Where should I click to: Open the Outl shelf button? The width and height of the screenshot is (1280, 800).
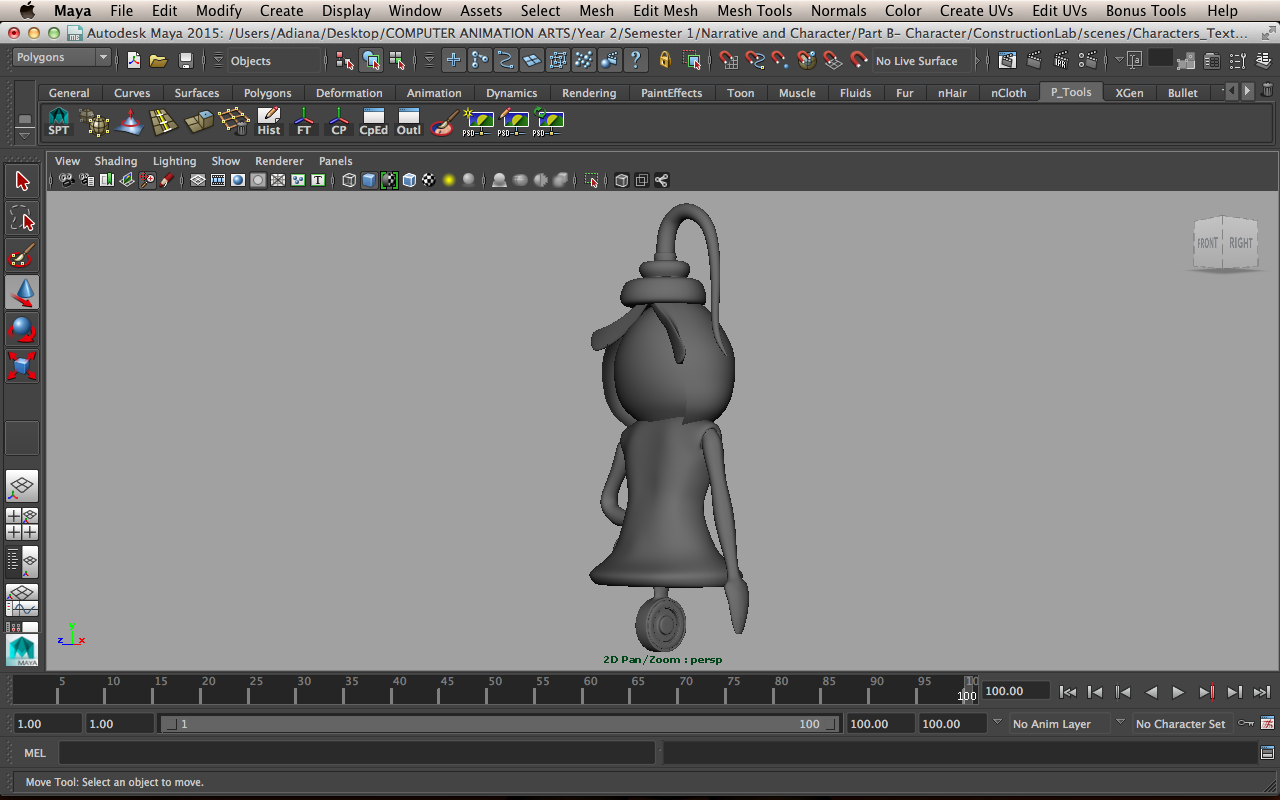(409, 122)
